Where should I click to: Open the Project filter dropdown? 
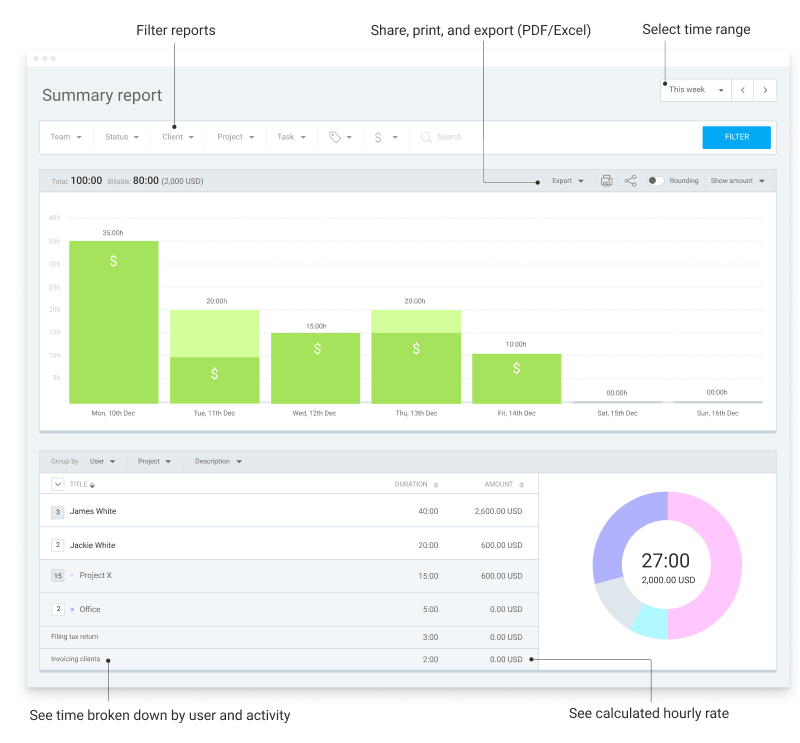point(236,137)
